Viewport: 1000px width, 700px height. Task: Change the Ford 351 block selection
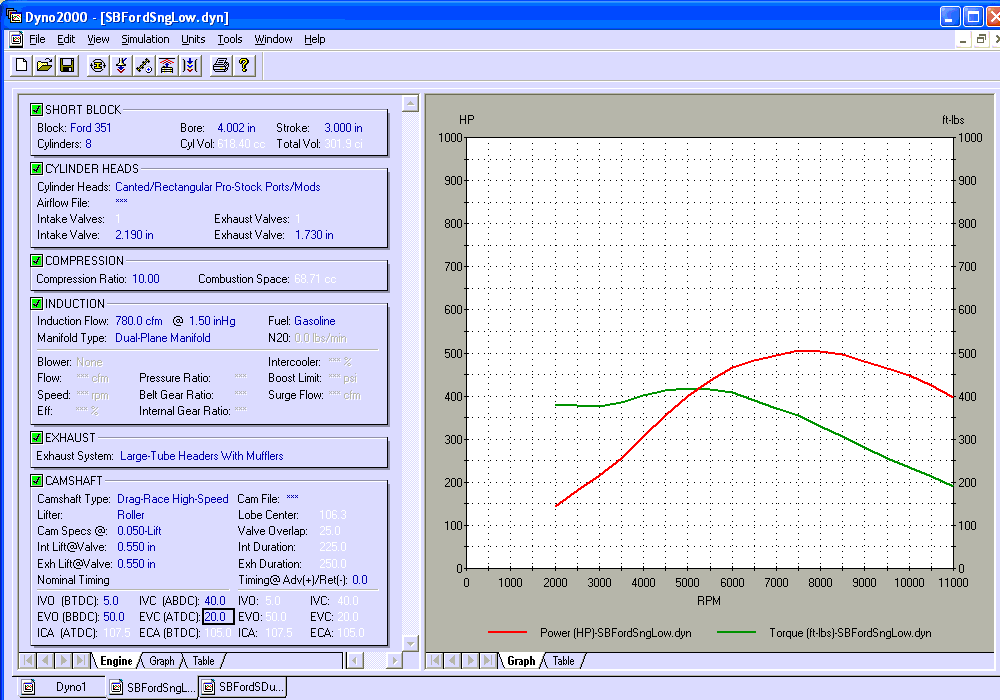pos(91,127)
